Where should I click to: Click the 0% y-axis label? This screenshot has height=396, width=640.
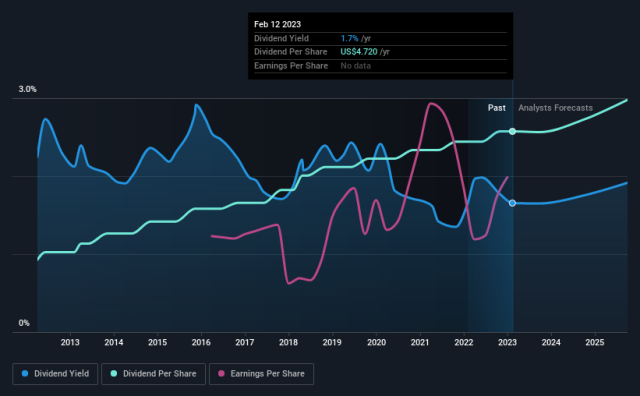(x=24, y=323)
